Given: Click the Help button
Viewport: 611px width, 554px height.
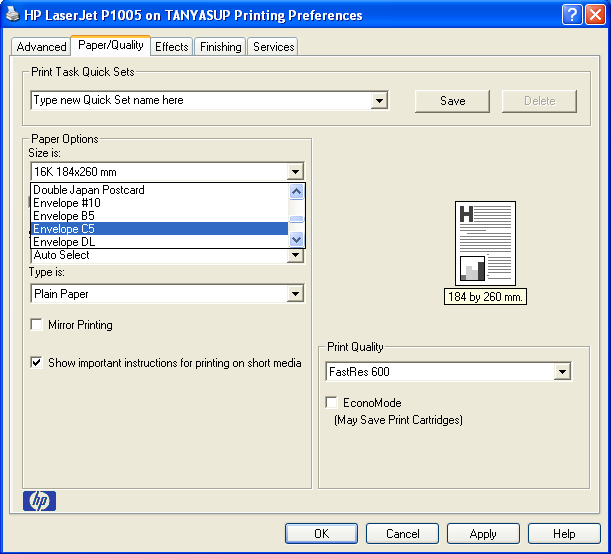Looking at the screenshot, I should 564,533.
